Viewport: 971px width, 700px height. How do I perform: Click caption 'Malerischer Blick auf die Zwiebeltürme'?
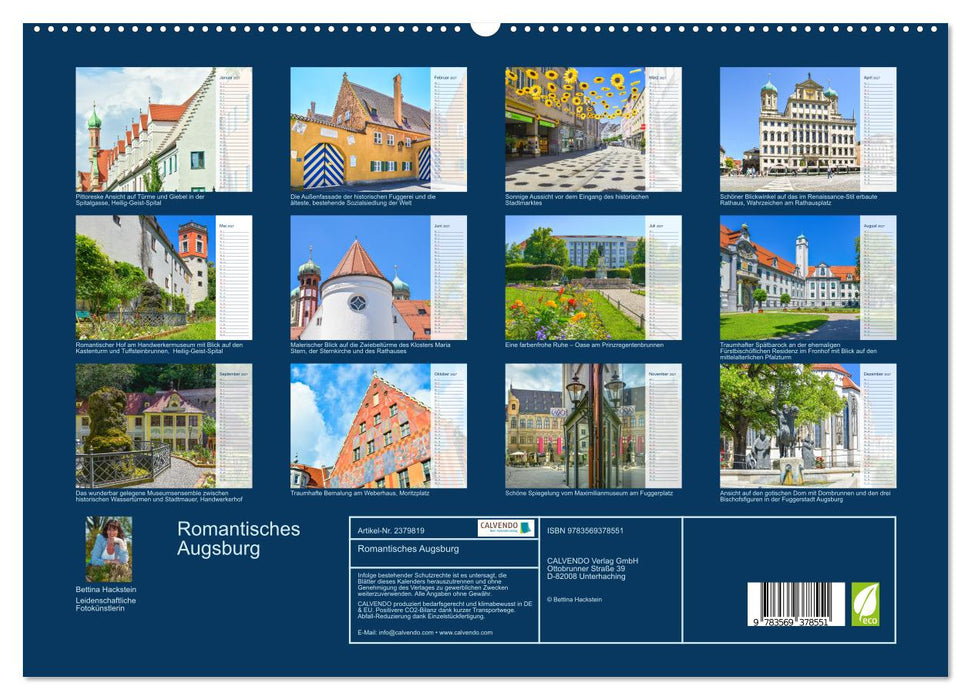click(x=371, y=348)
